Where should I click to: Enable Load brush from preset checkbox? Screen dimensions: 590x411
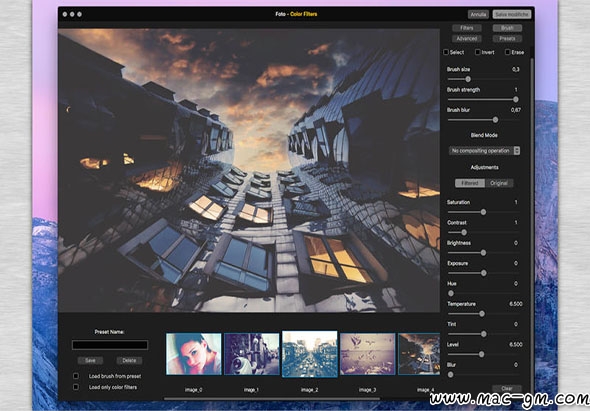76,376
